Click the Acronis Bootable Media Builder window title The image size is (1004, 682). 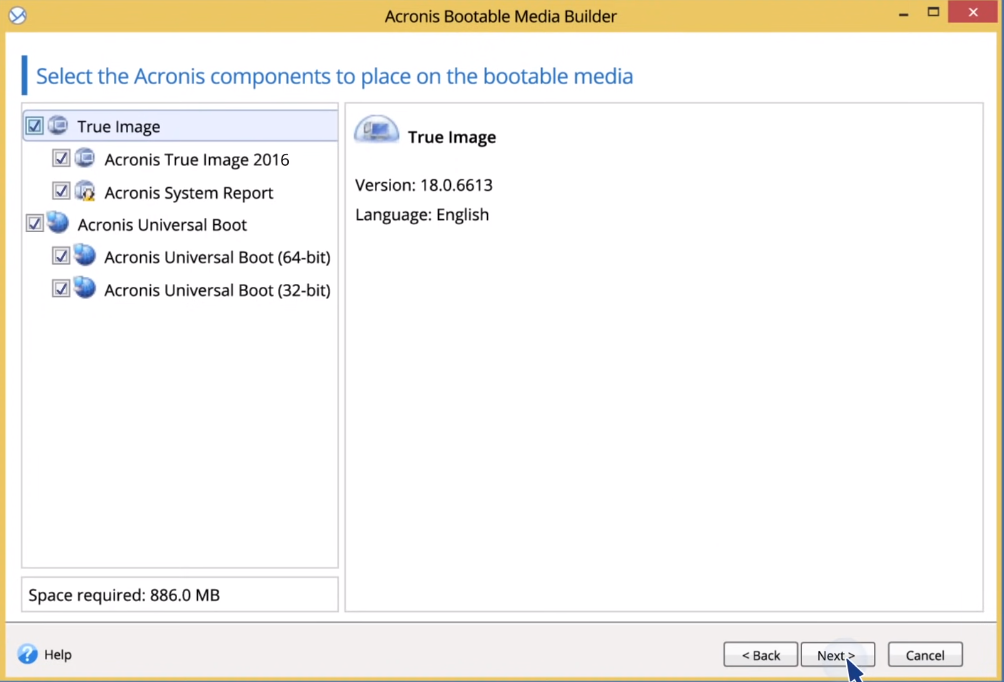501,16
